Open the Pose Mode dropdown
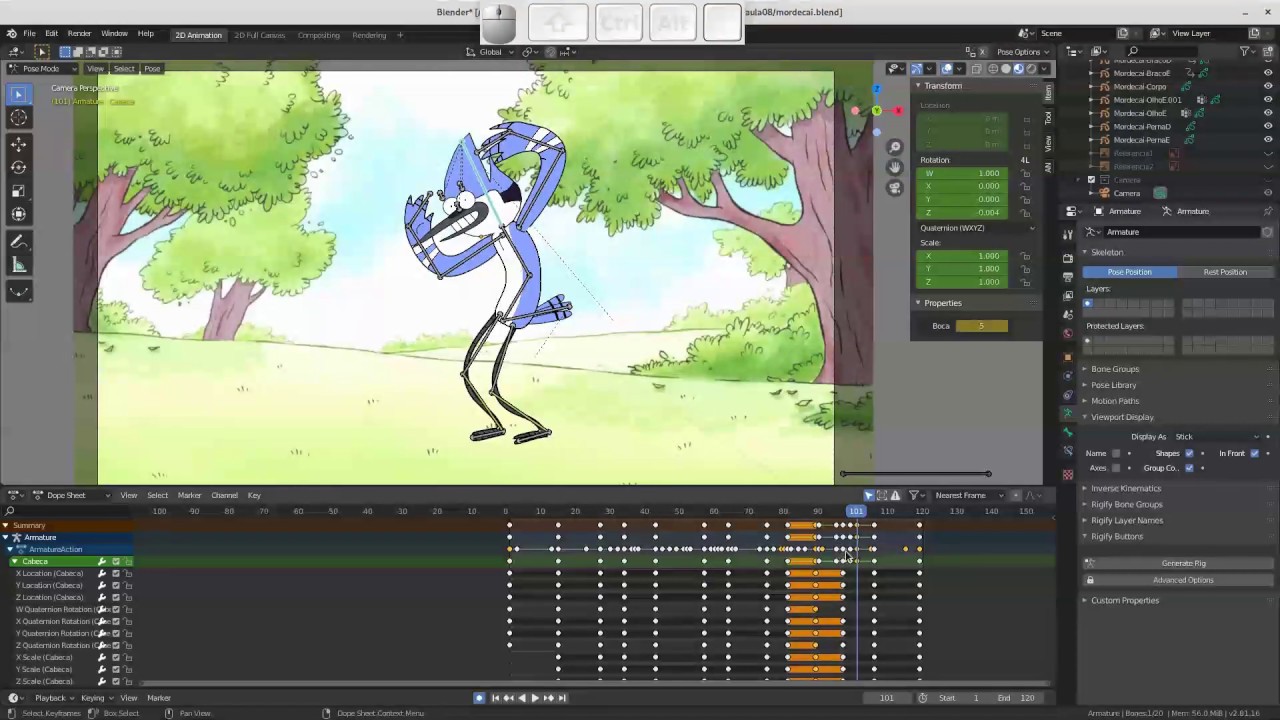The height and width of the screenshot is (720, 1280). pos(42,69)
